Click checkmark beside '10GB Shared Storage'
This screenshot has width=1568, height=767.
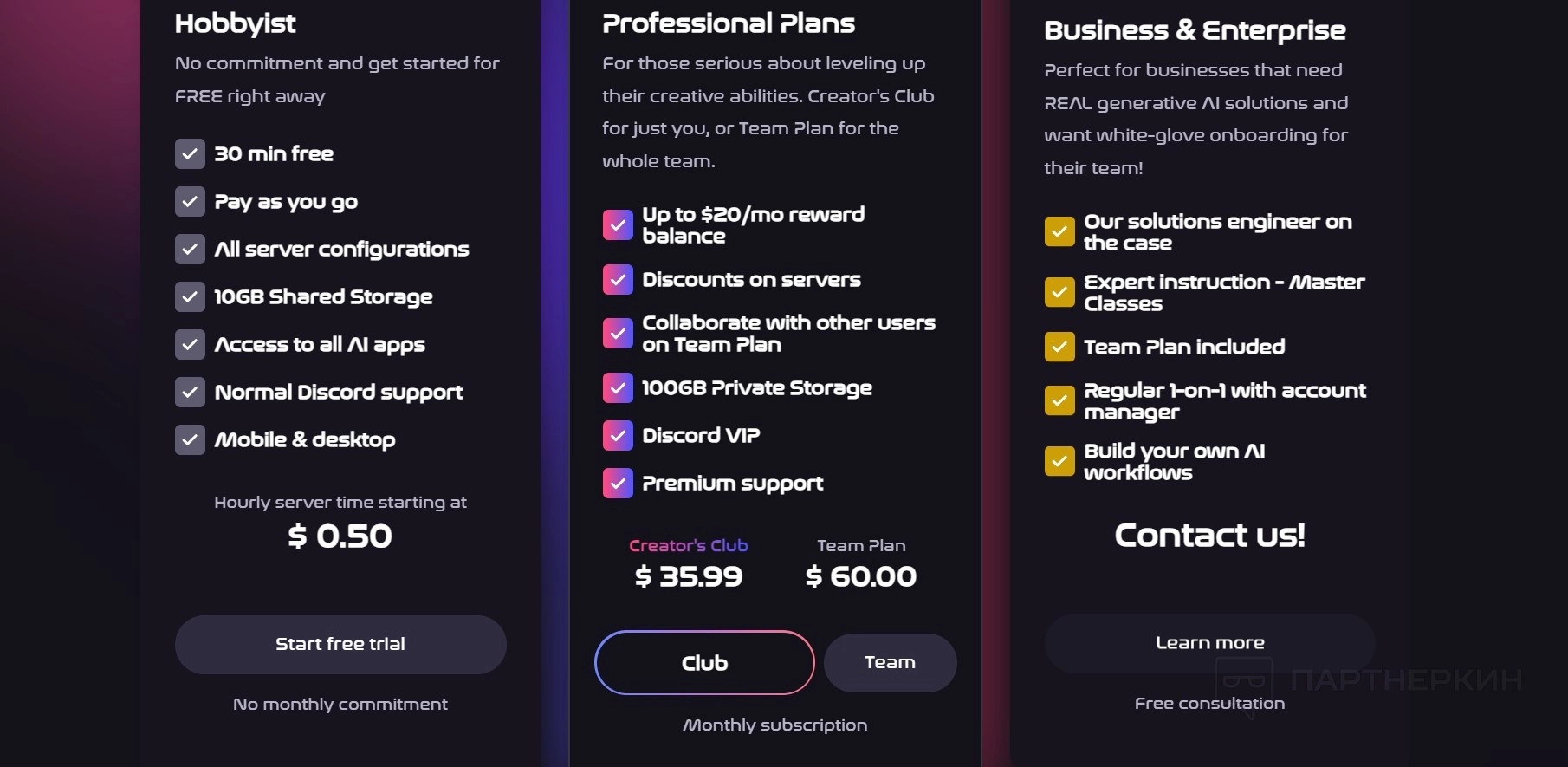pyautogui.click(x=190, y=297)
